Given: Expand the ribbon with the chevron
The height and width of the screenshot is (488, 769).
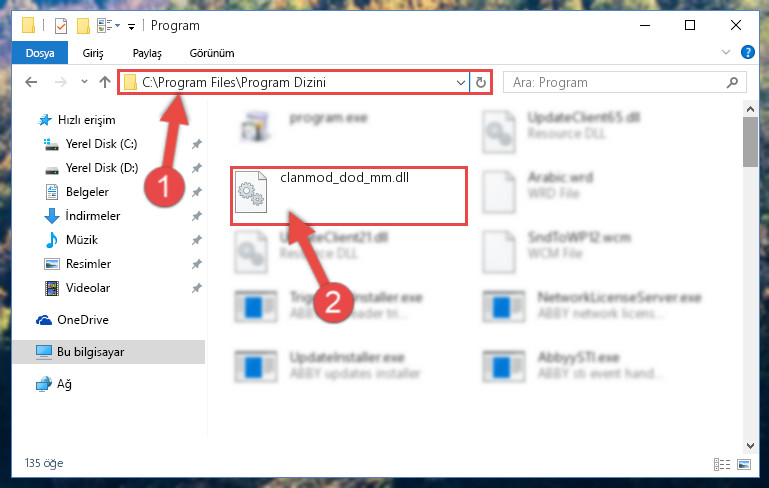Looking at the screenshot, I should coord(726,52).
